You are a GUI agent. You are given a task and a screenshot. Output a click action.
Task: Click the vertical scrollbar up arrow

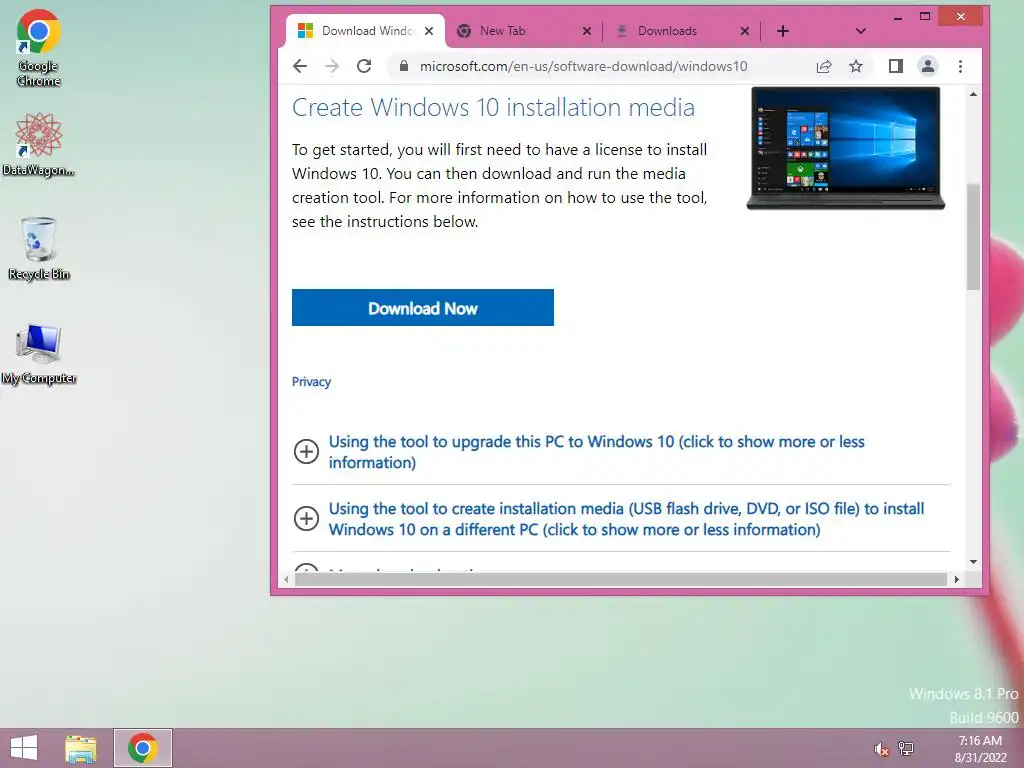pyautogui.click(x=973, y=95)
